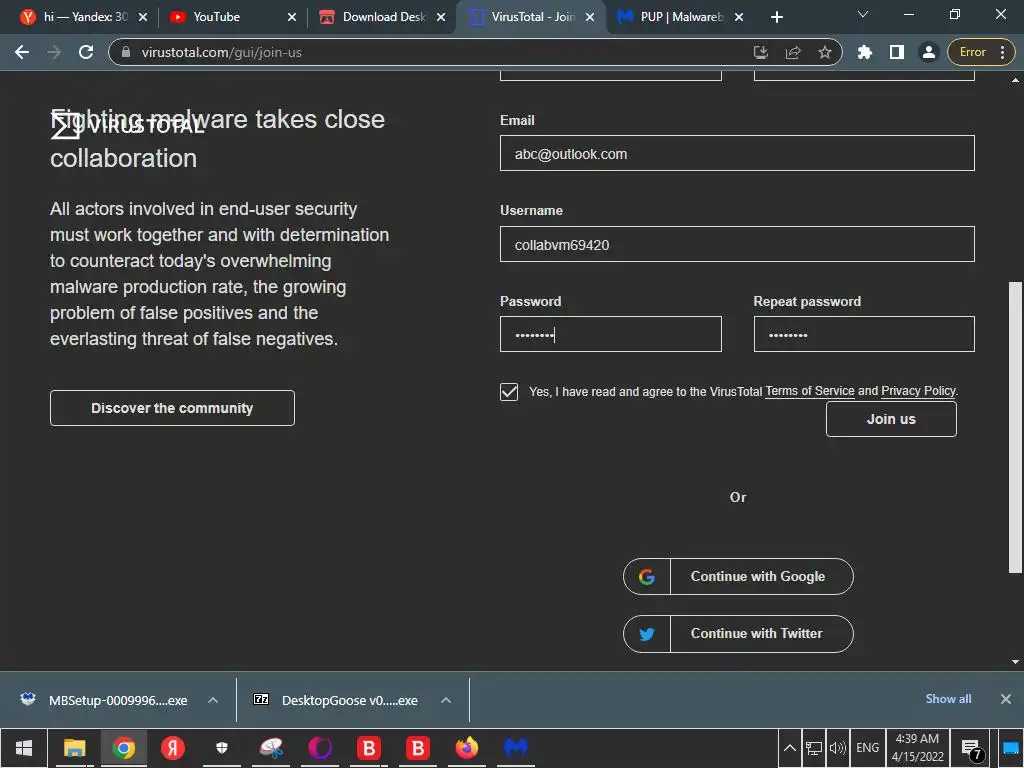Bookmark this page with star icon
This screenshot has height=768, width=1024.
825,52
